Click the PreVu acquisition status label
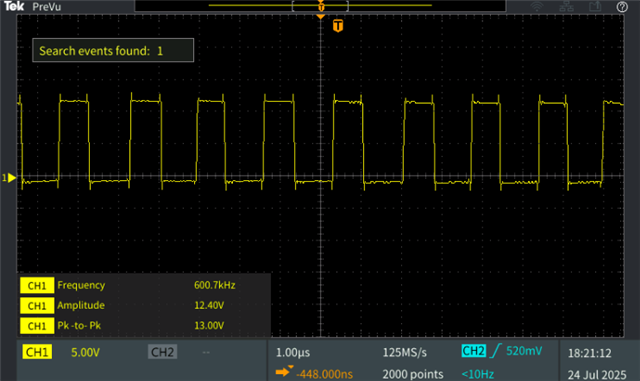This screenshot has height=381, width=640. [x=47, y=7]
